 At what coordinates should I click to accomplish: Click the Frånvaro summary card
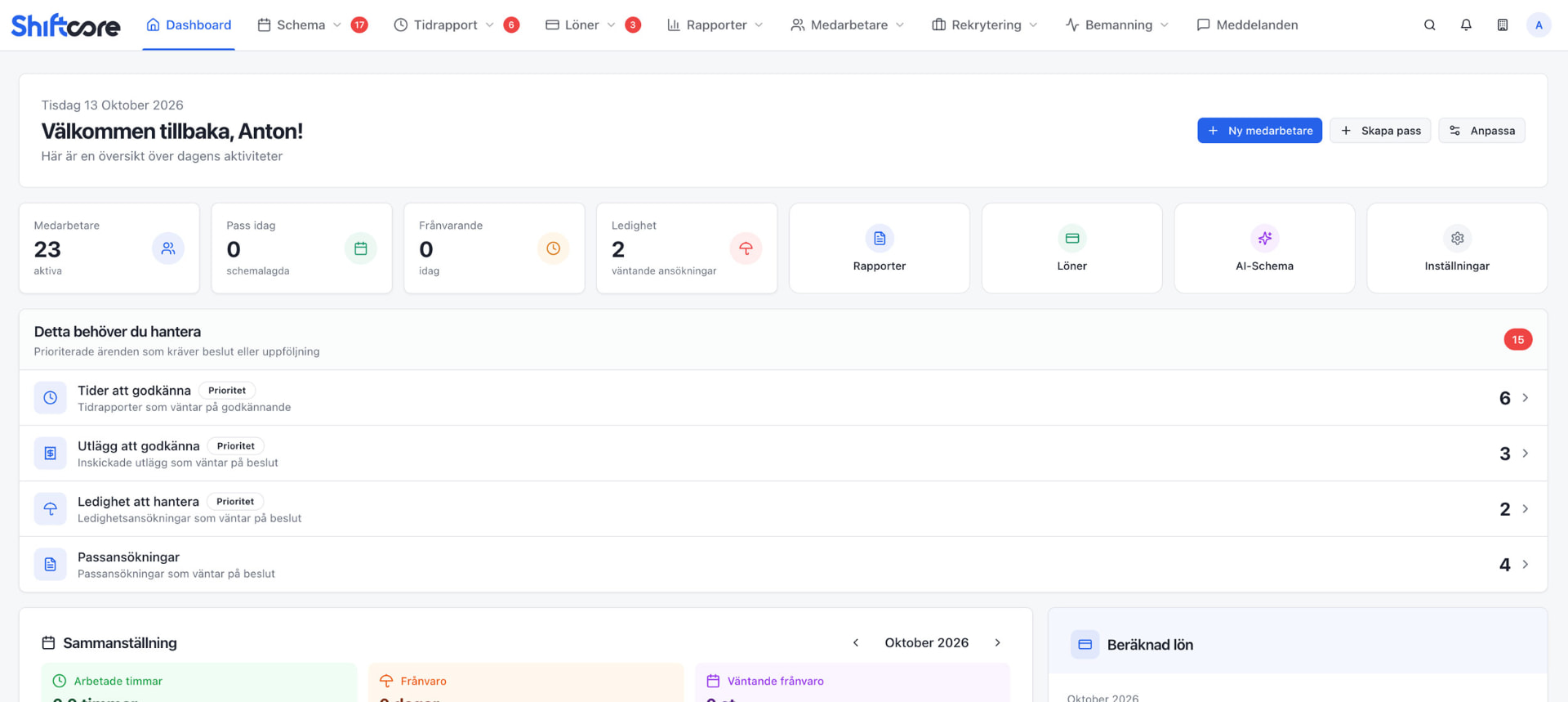point(526,683)
